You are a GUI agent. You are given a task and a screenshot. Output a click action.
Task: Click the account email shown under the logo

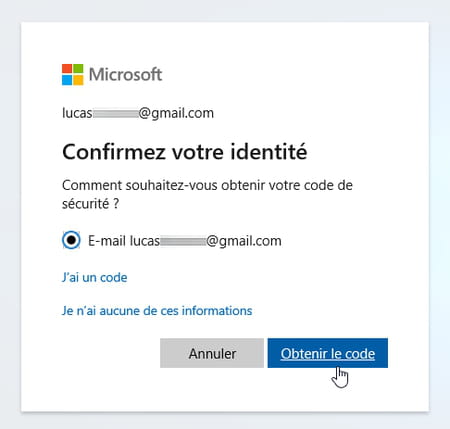pyautogui.click(x=138, y=113)
